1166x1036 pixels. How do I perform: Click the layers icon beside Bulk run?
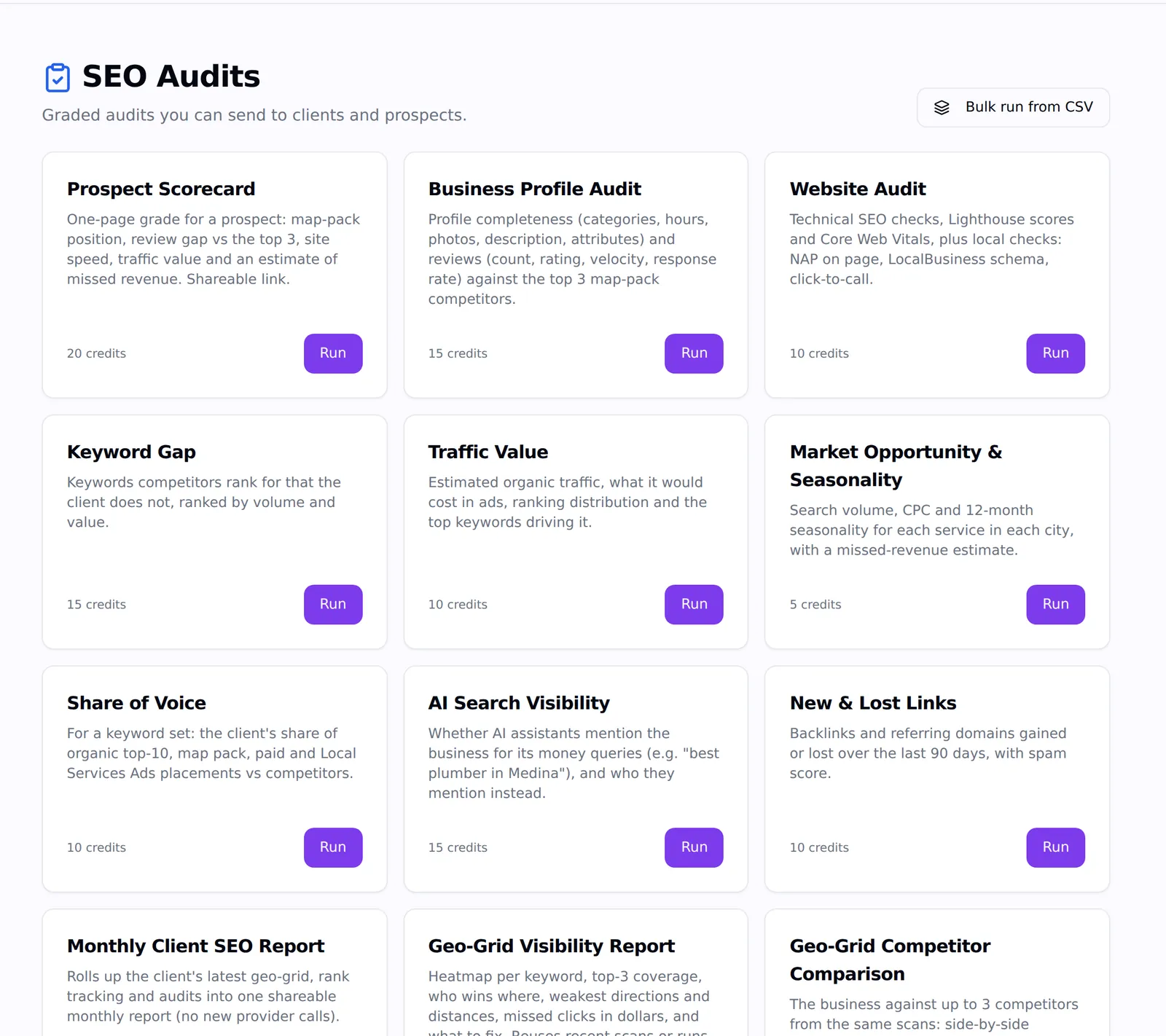942,107
